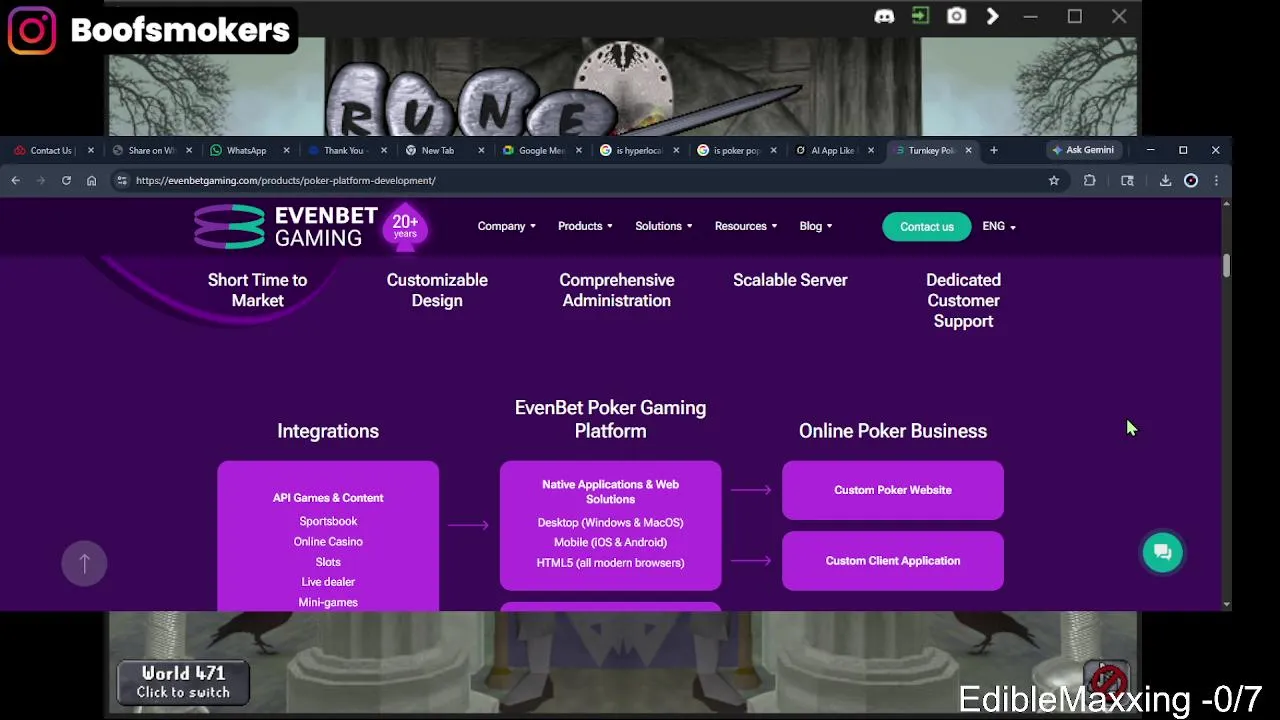Close the Google Meet tab
The width and height of the screenshot is (1280, 720).
578,150
